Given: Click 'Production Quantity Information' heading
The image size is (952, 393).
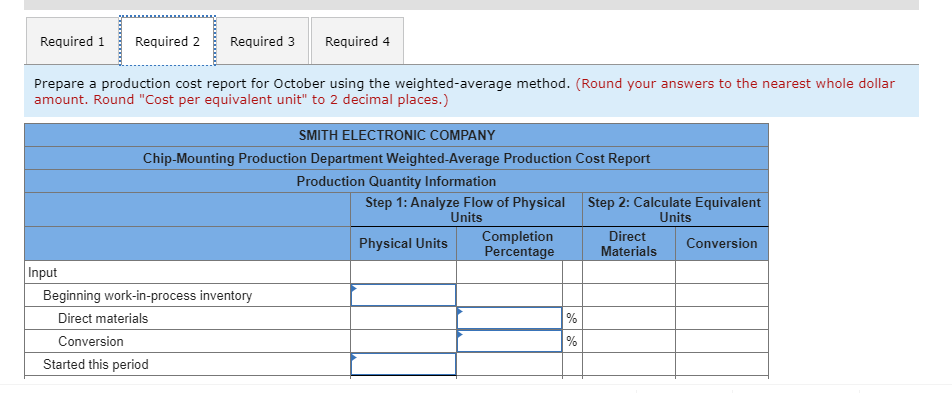Looking at the screenshot, I should coord(396,181).
